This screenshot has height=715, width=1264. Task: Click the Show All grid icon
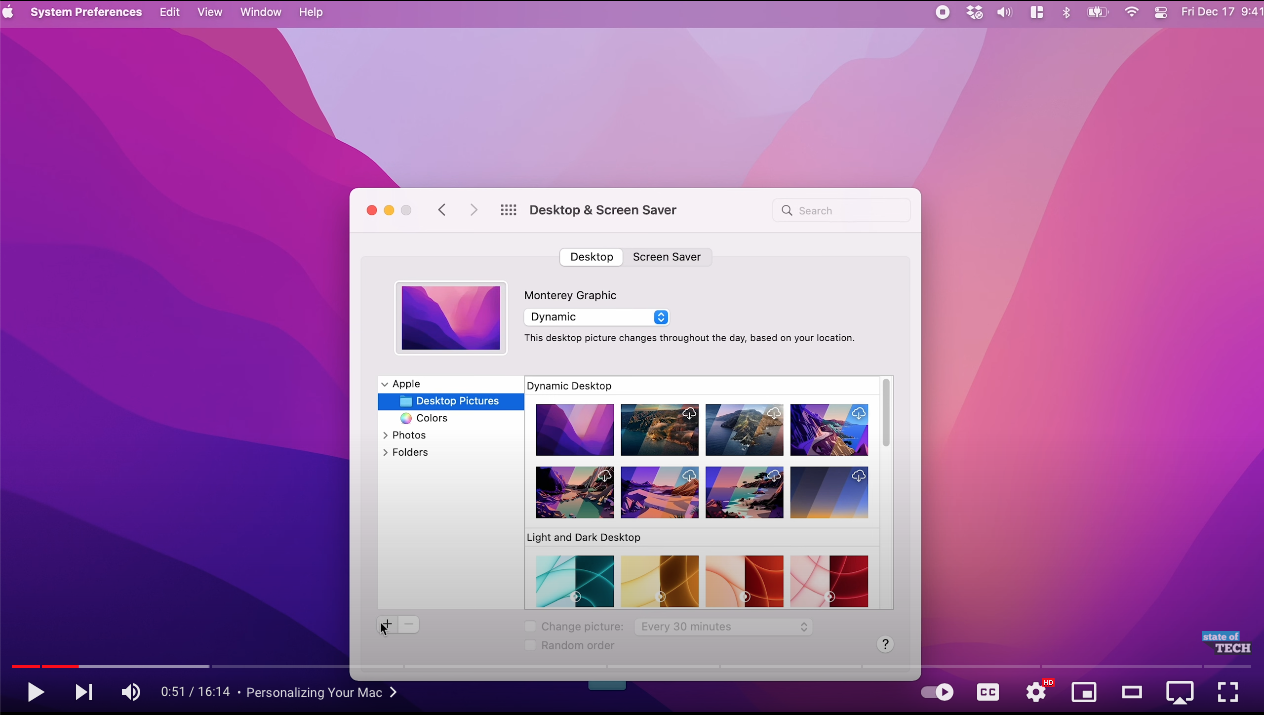(x=508, y=210)
